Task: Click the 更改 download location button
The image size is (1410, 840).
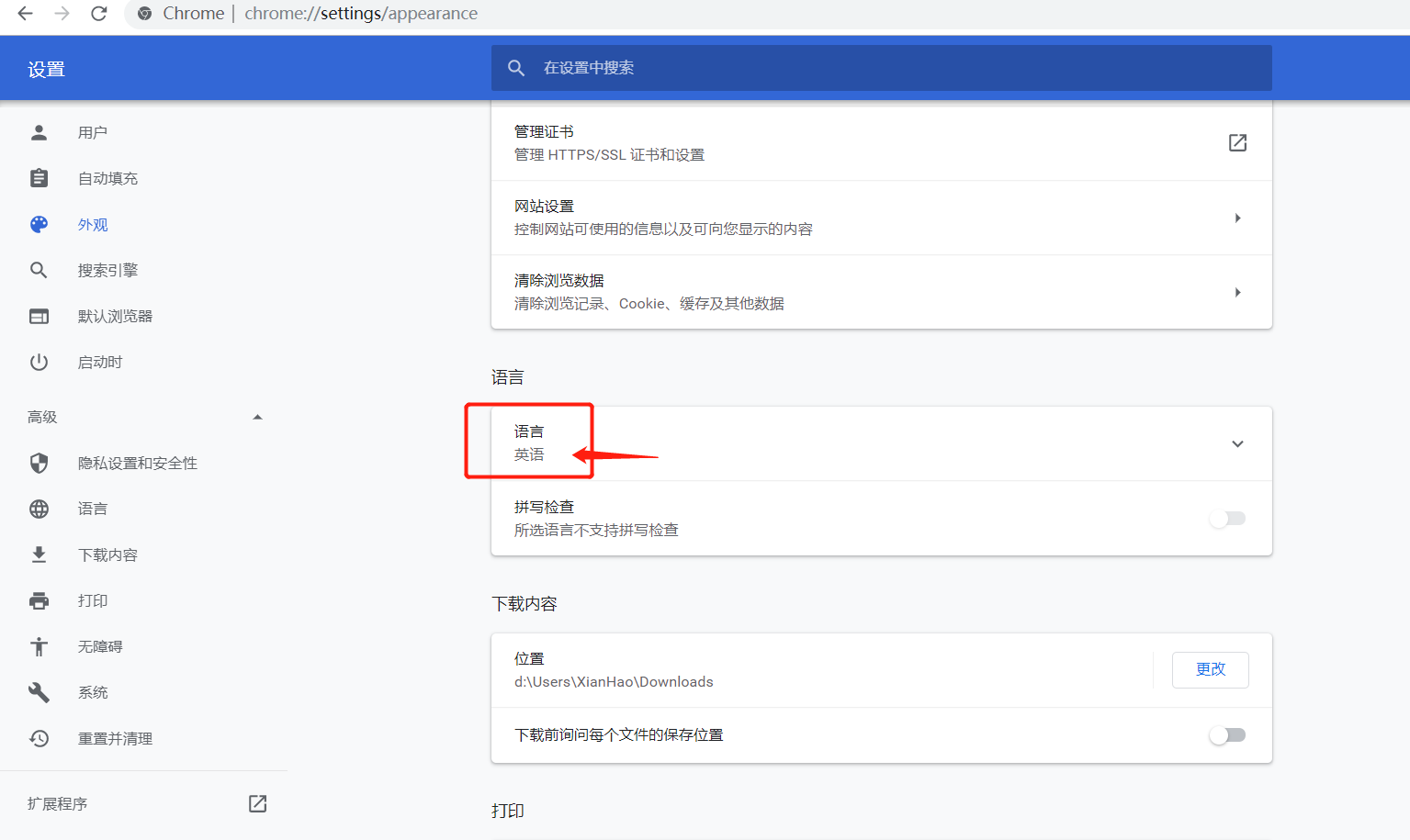Action: [x=1210, y=670]
